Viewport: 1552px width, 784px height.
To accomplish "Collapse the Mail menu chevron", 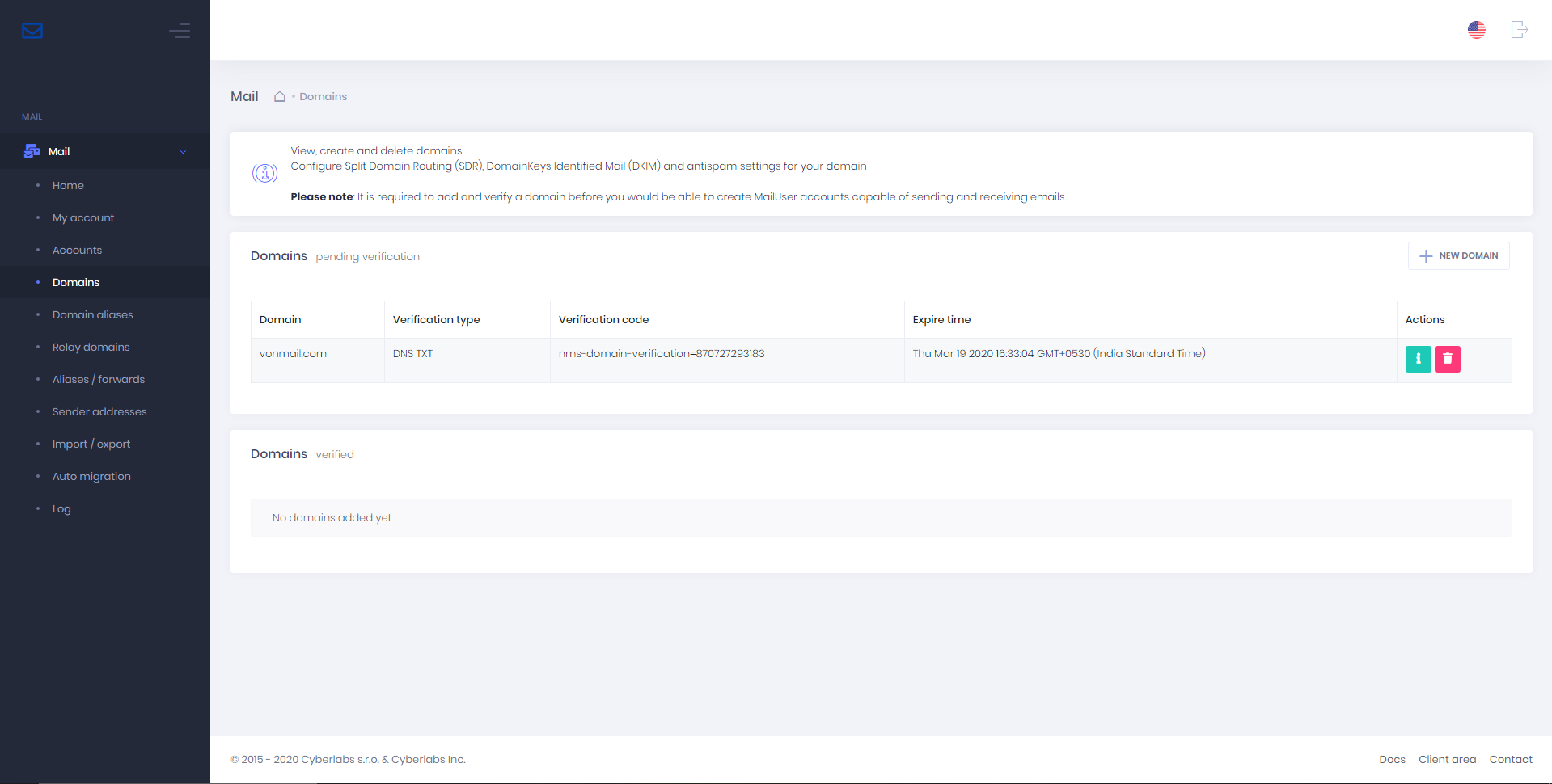I will click(183, 152).
